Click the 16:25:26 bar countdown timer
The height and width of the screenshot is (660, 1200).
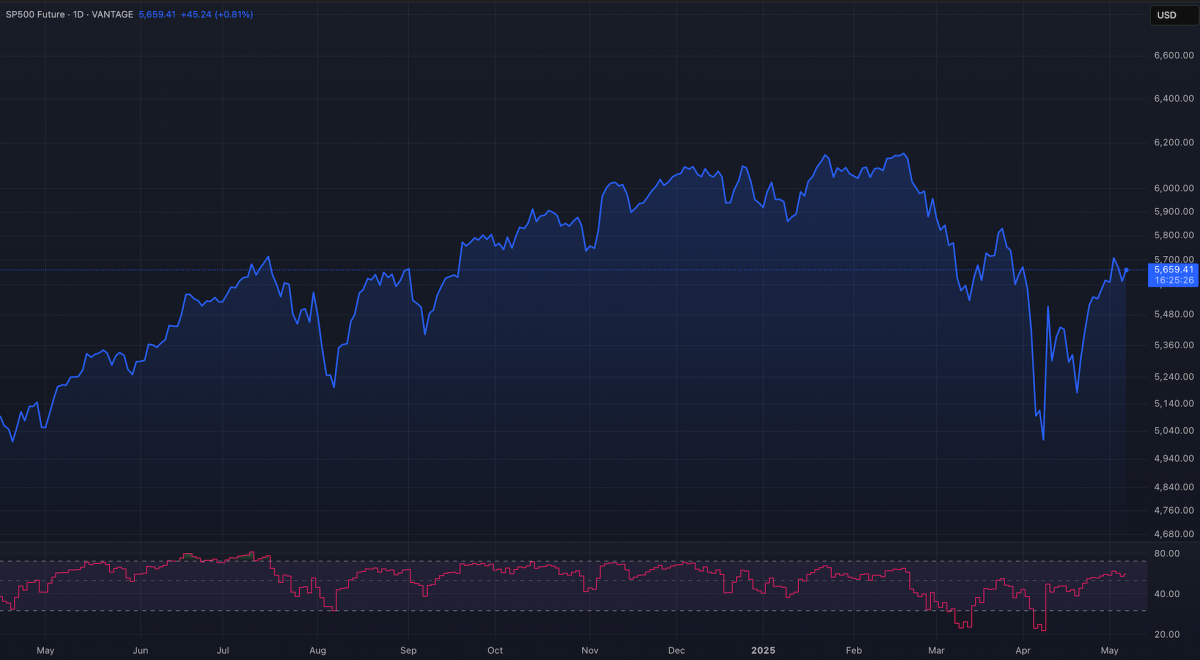[x=1173, y=281]
